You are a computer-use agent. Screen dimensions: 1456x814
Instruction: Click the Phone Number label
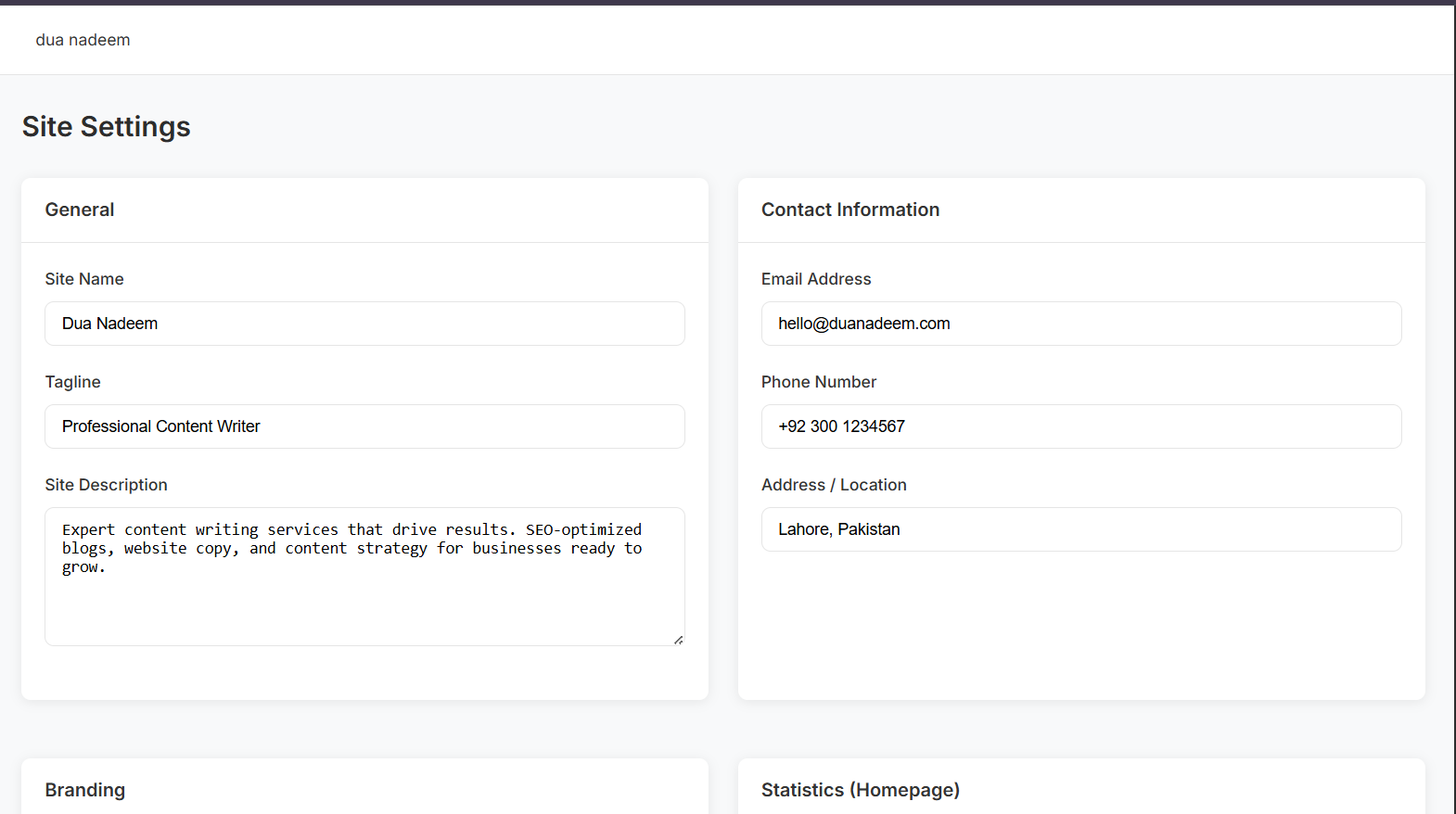(818, 382)
